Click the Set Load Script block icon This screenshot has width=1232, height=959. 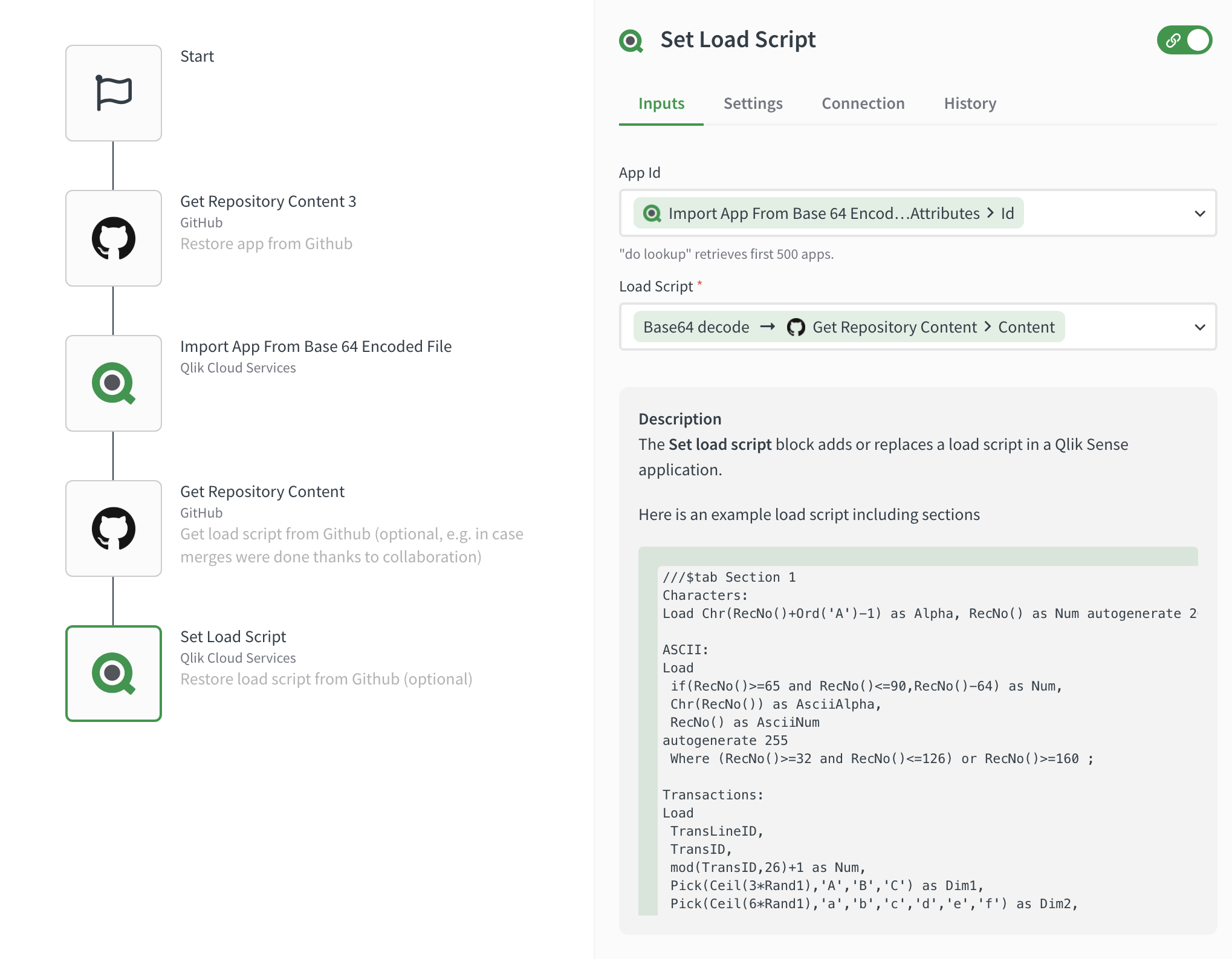pyautogui.click(x=114, y=674)
